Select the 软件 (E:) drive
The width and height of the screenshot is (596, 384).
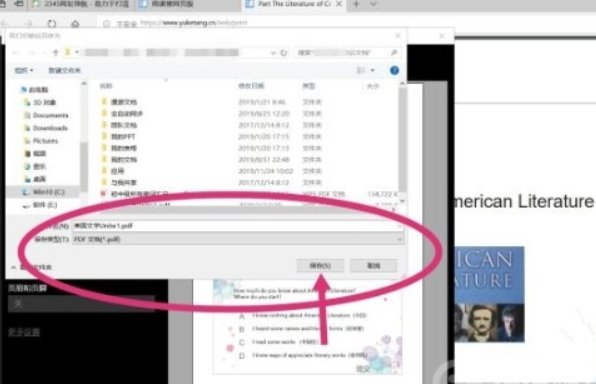coord(40,205)
